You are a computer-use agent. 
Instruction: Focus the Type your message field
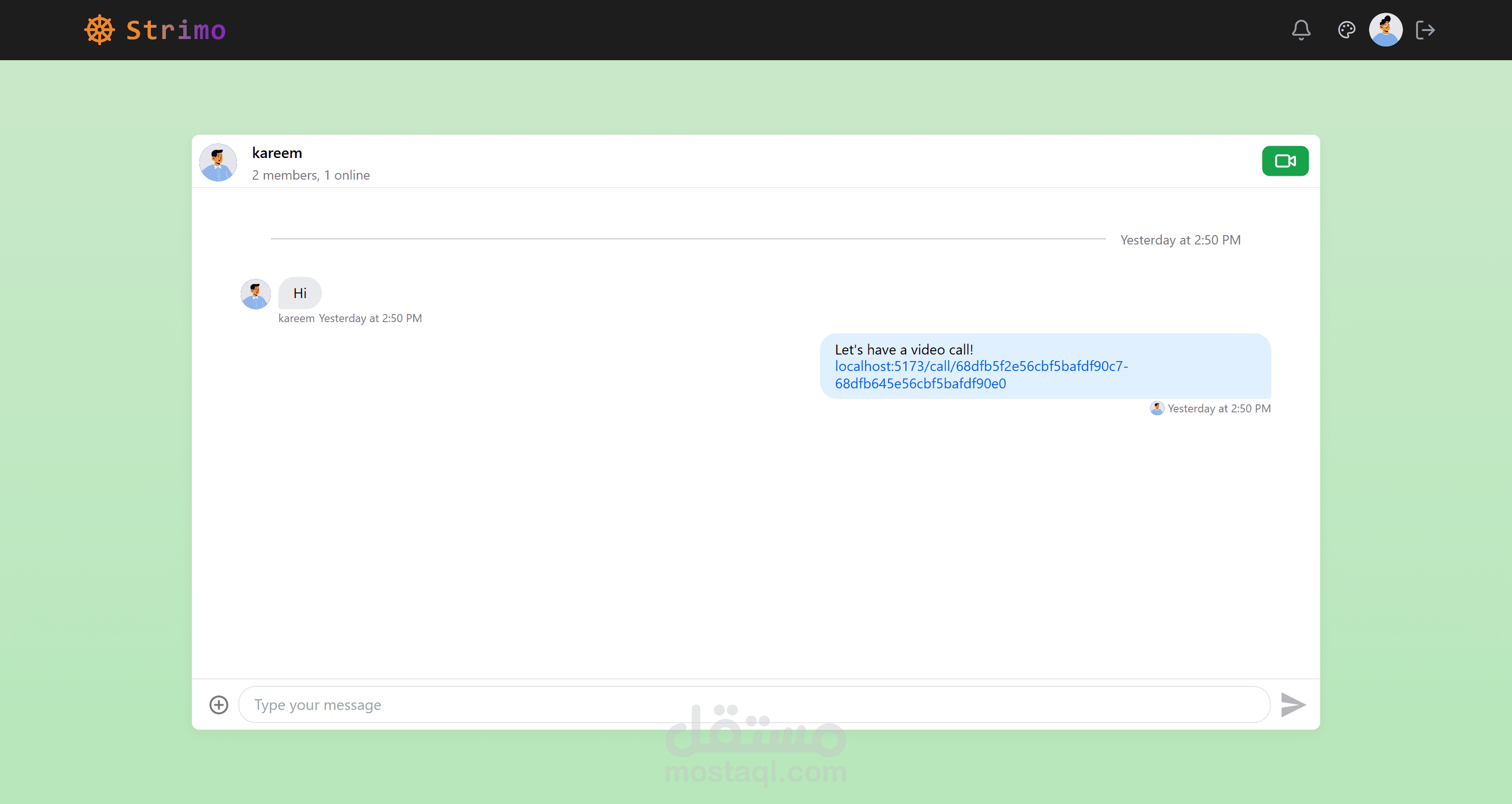754,704
